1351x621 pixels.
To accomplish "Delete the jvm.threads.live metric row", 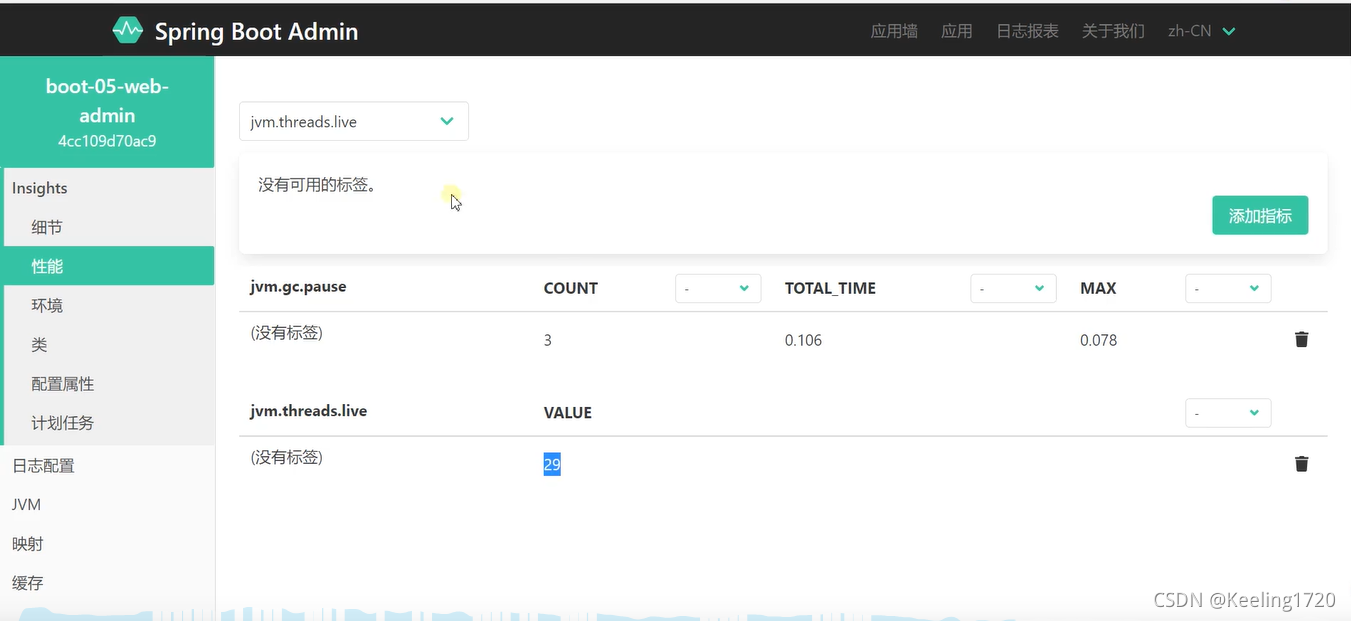I will [x=1301, y=463].
